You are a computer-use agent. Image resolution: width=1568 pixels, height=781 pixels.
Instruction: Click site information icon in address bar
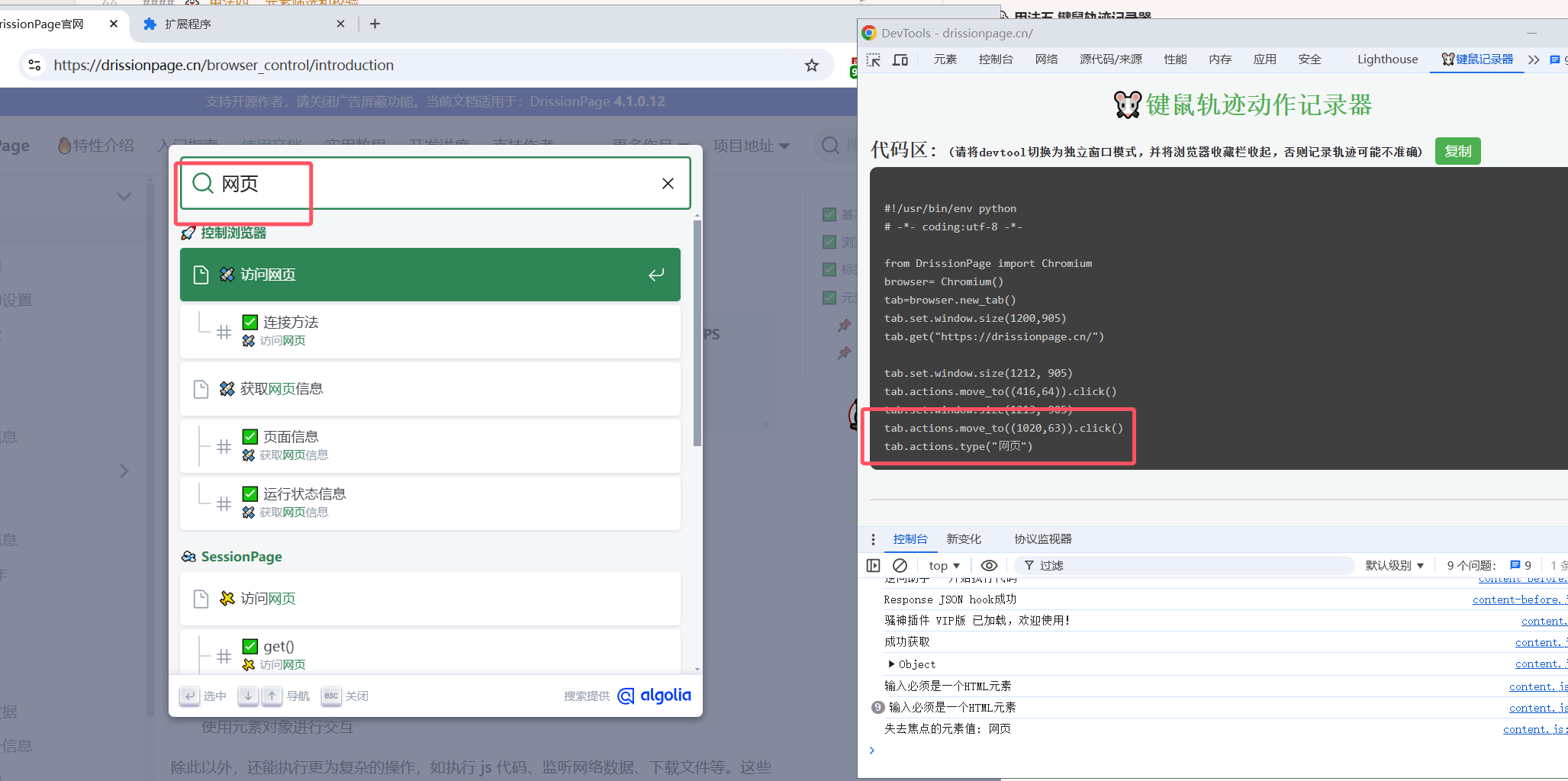[x=35, y=66]
